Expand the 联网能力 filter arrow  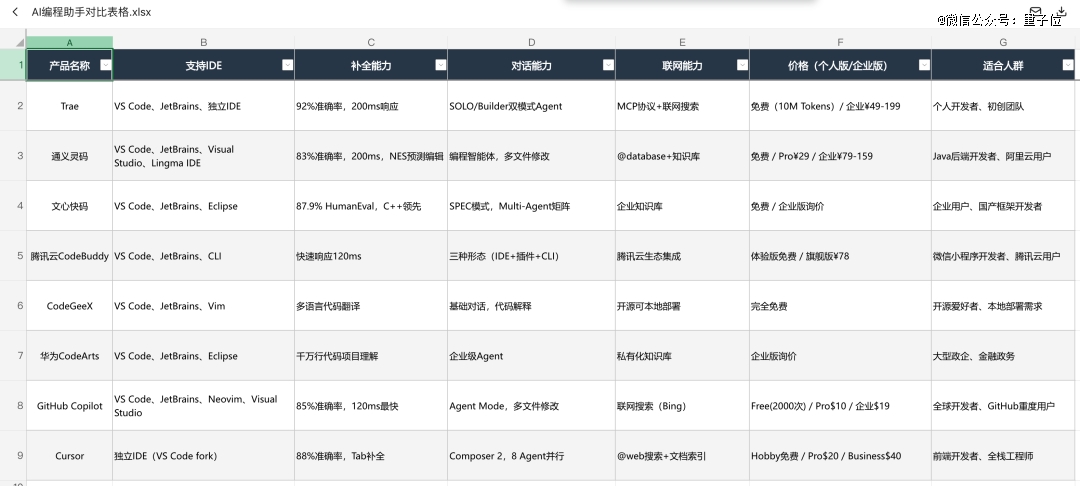tap(741, 65)
